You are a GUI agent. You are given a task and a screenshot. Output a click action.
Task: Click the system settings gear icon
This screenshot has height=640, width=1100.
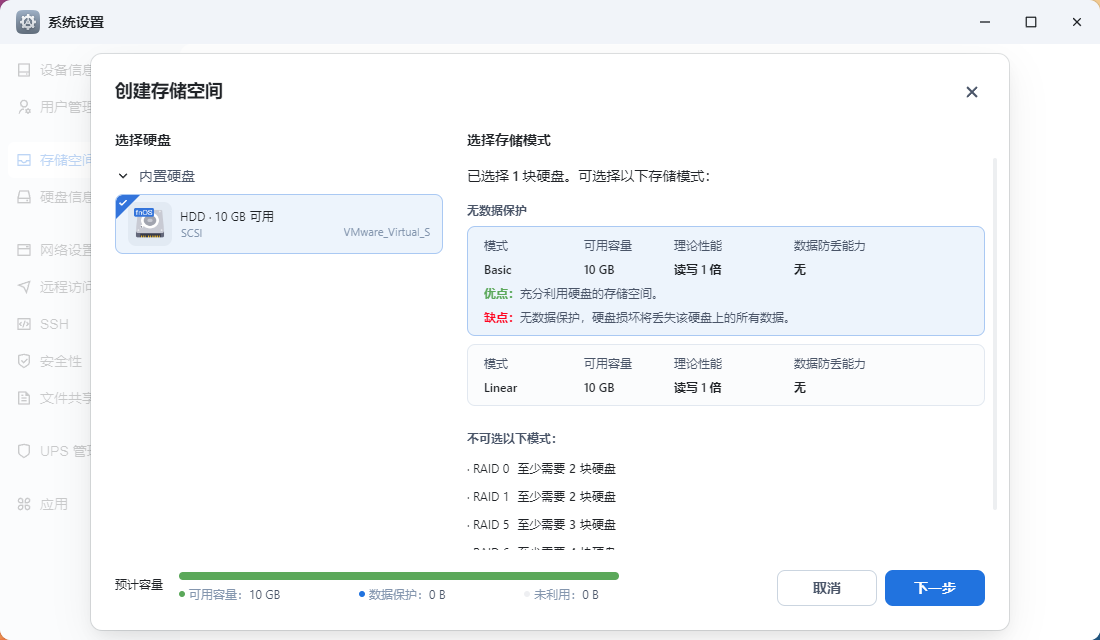(28, 22)
